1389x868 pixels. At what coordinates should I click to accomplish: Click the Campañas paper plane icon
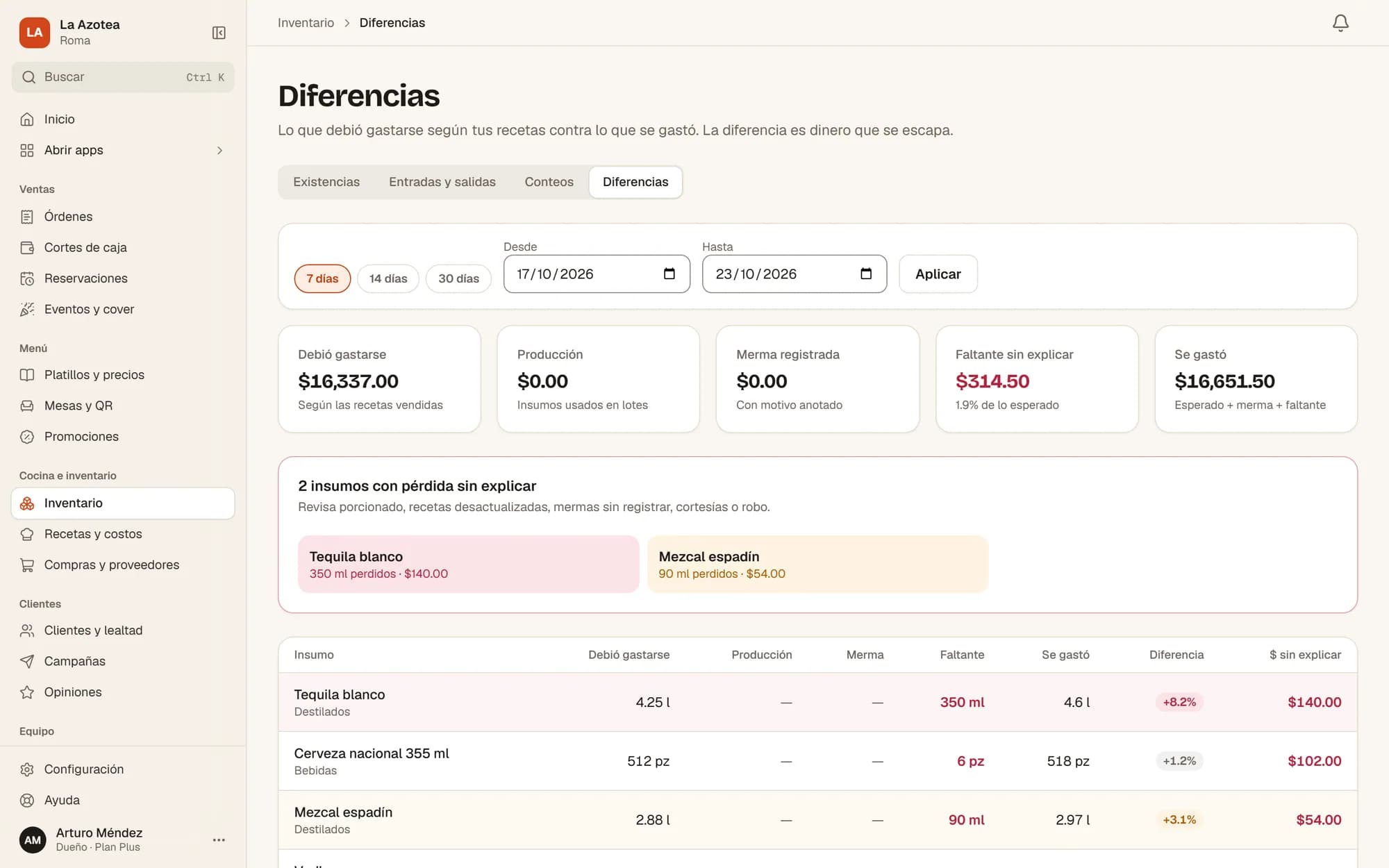pyautogui.click(x=27, y=661)
